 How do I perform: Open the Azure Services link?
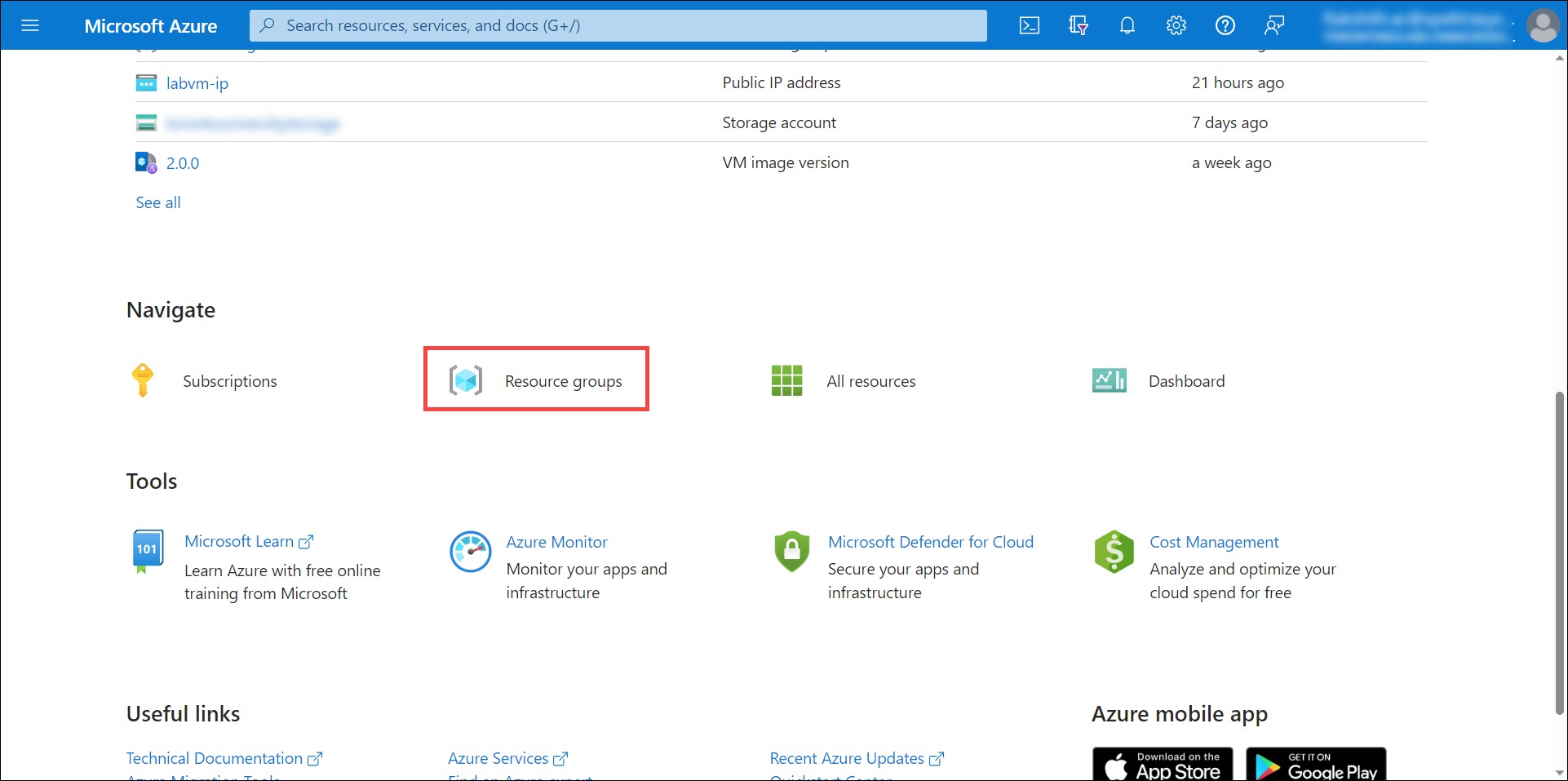[498, 759]
